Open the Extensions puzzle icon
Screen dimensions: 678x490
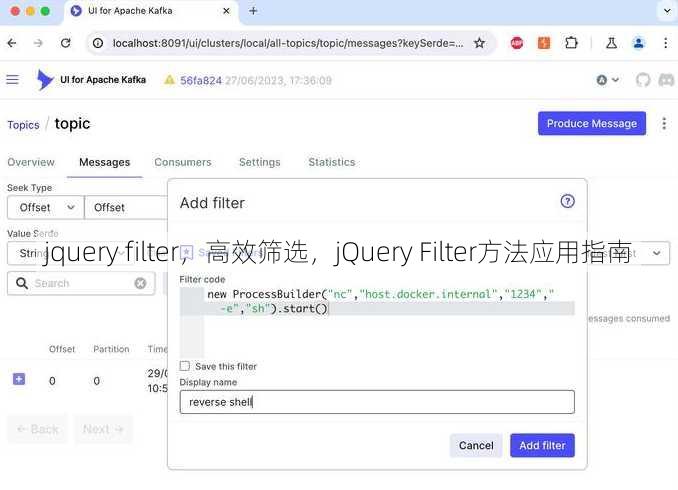[571, 43]
